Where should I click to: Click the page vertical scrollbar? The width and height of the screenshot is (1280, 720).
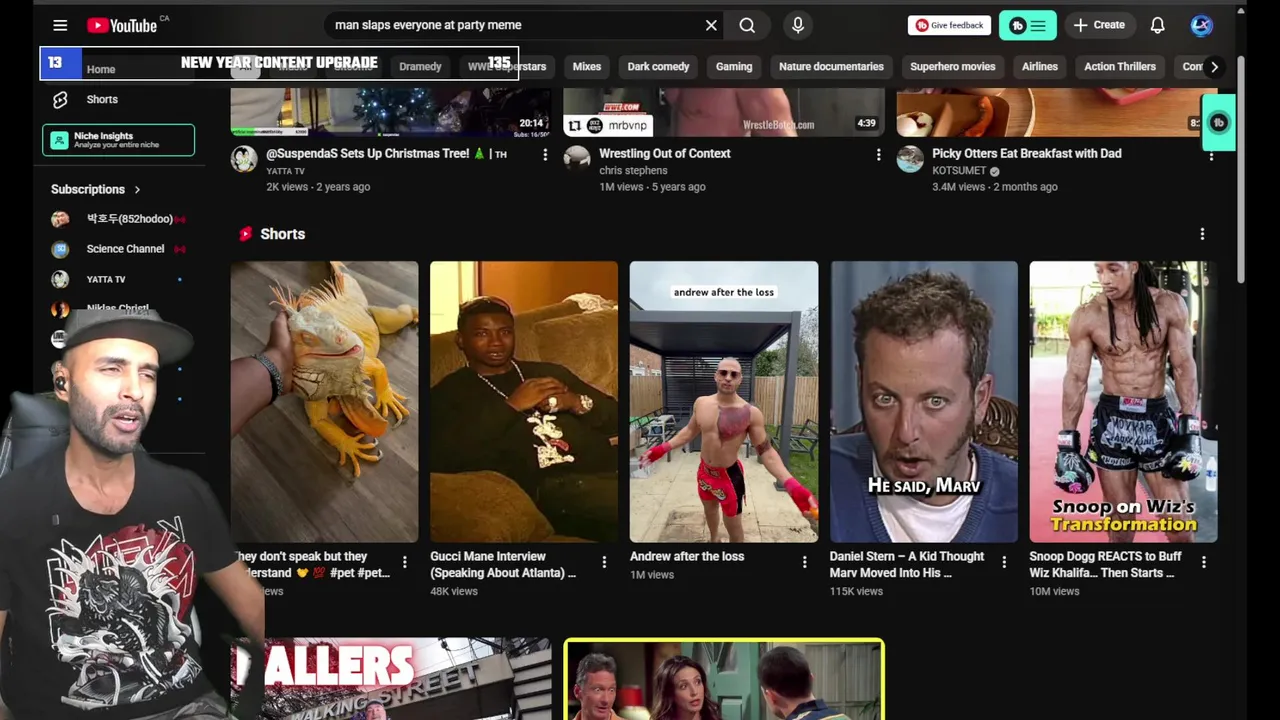1241,170
